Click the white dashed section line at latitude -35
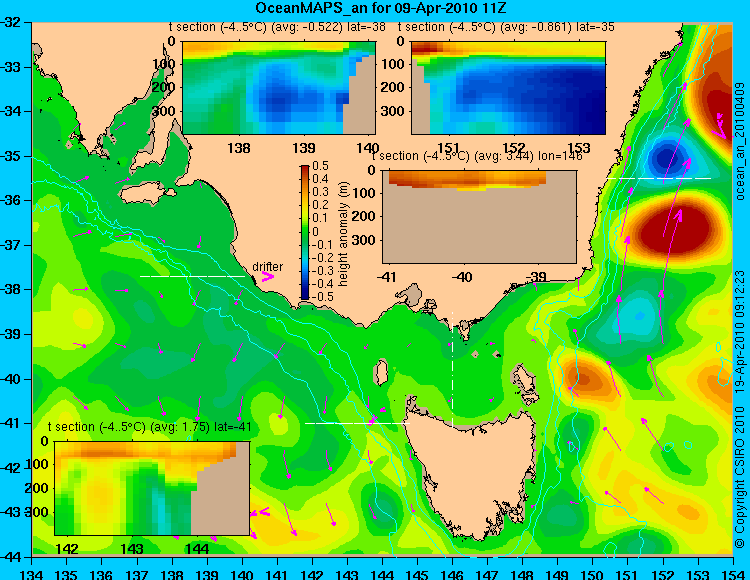This screenshot has height=580, width=750. coord(659,178)
